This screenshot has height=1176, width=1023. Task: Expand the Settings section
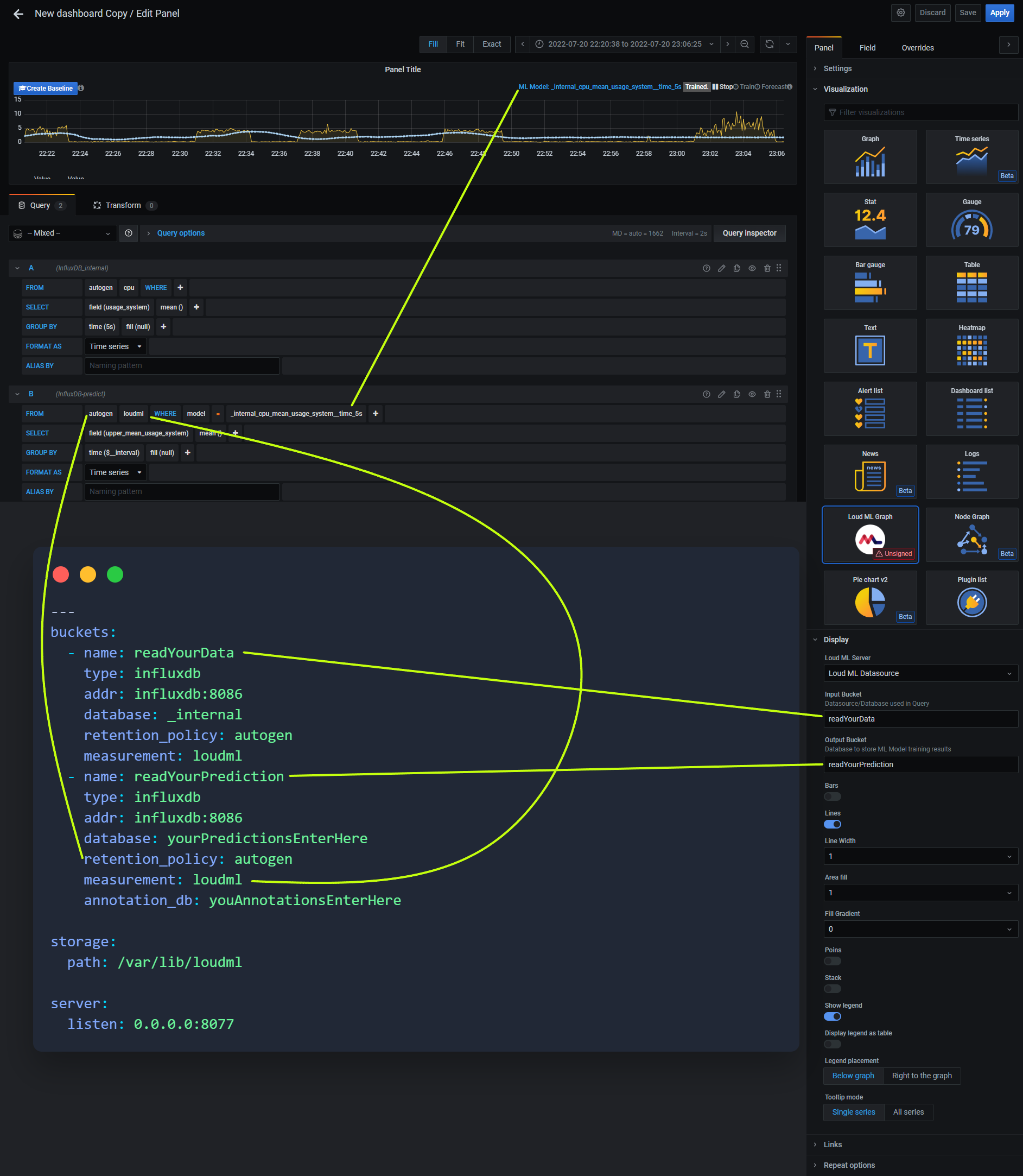coord(837,68)
